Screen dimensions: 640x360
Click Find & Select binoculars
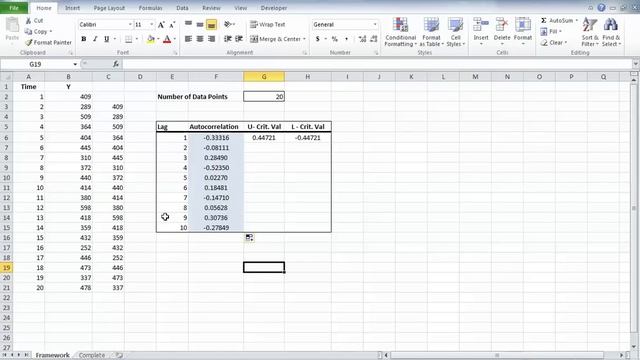coord(611,32)
